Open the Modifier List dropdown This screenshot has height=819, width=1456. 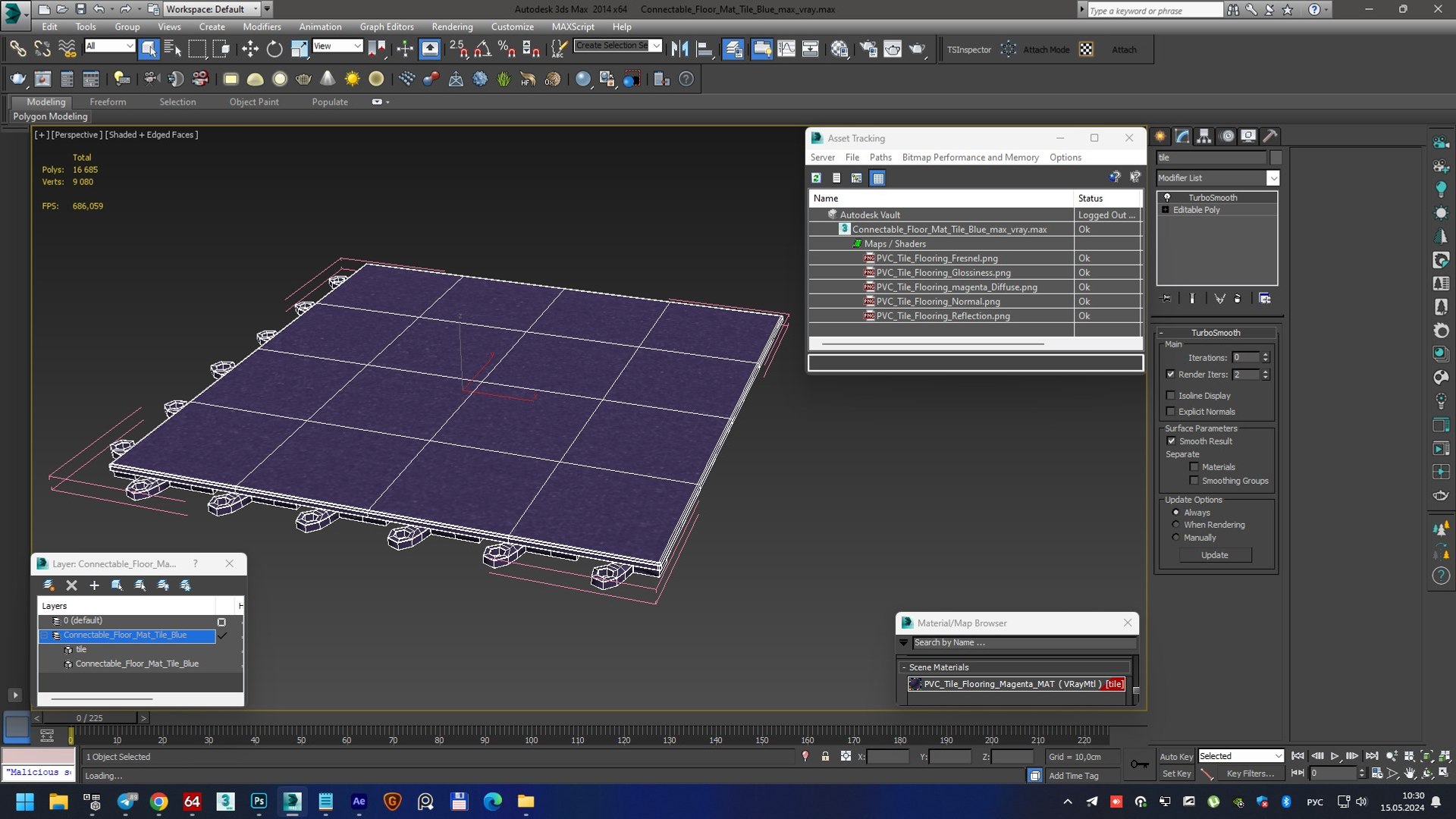point(1273,177)
